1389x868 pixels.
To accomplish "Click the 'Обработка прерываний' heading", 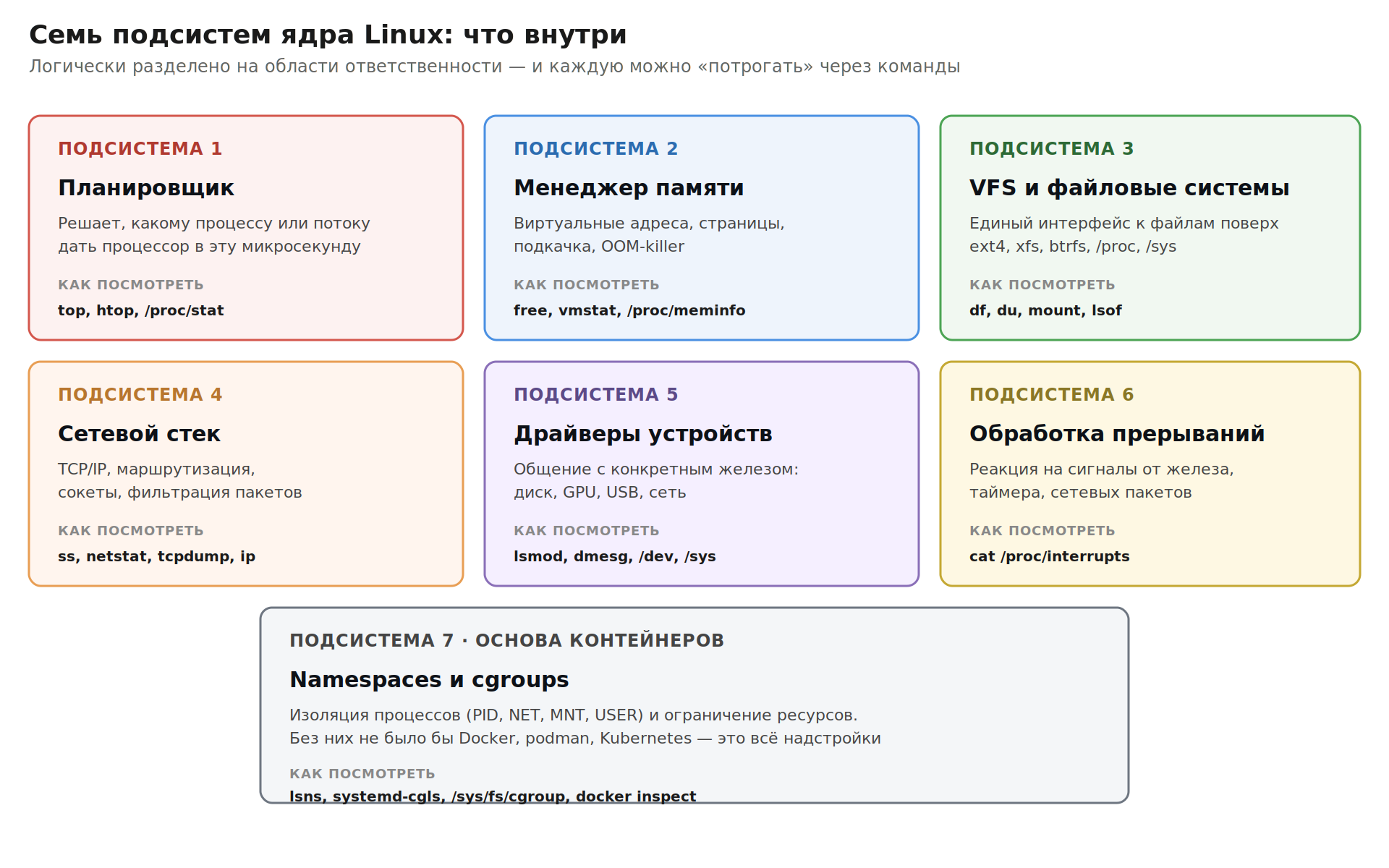I will click(1116, 434).
